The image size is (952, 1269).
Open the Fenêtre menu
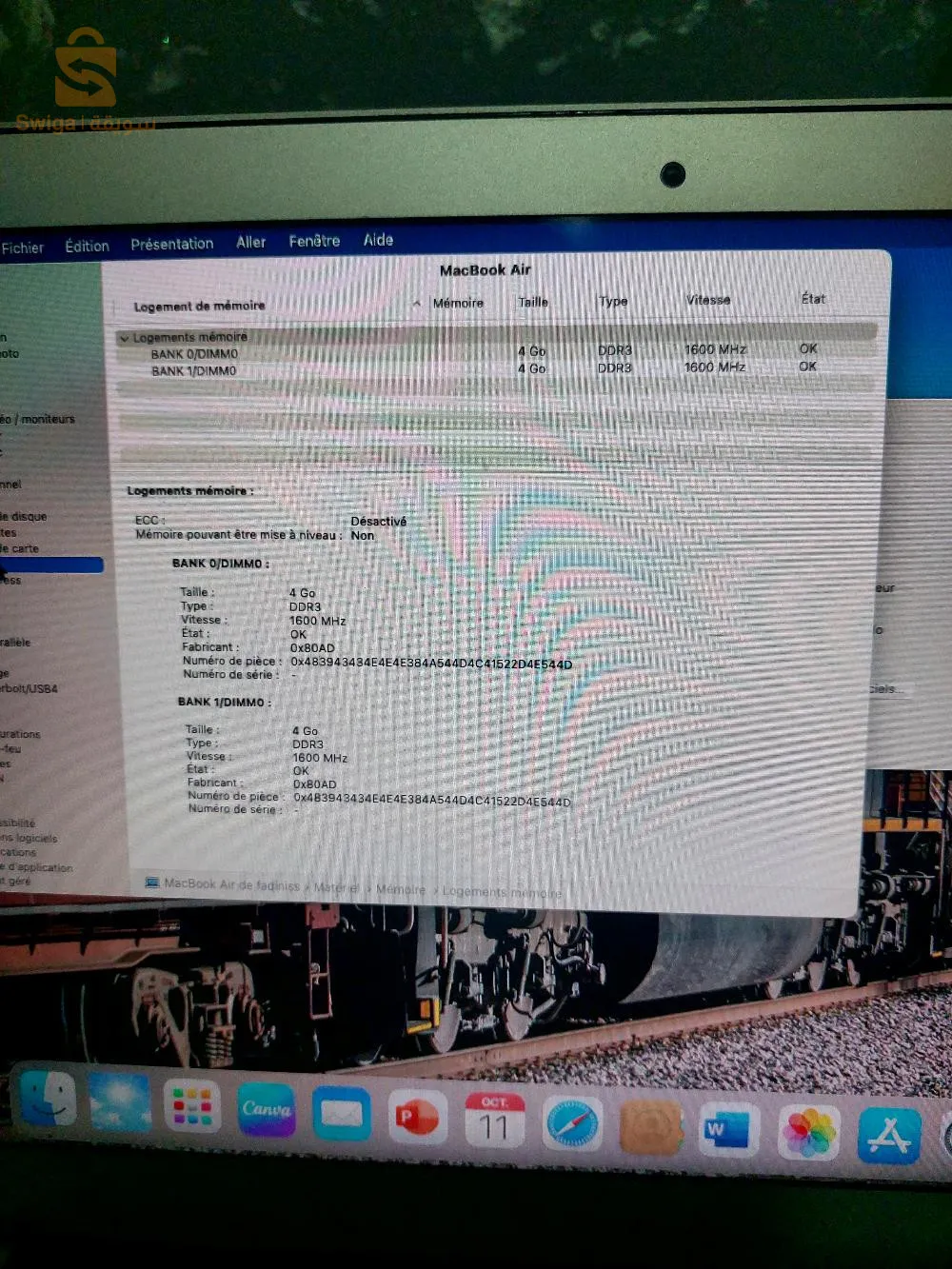pyautogui.click(x=314, y=242)
